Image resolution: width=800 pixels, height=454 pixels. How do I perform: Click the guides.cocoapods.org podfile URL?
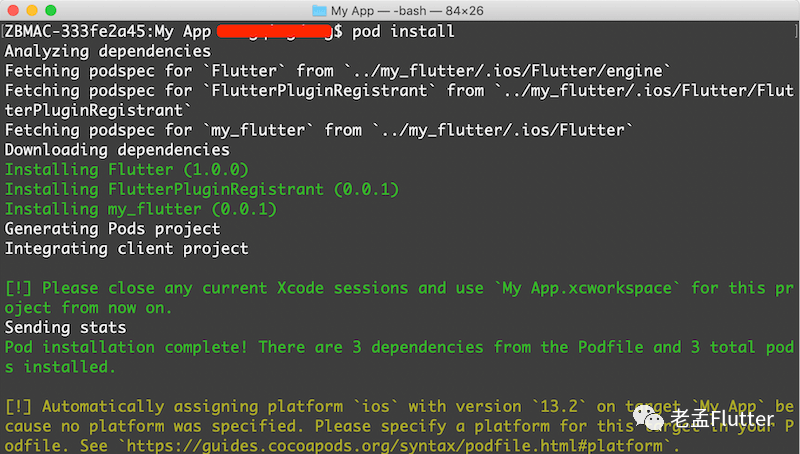click(393, 446)
